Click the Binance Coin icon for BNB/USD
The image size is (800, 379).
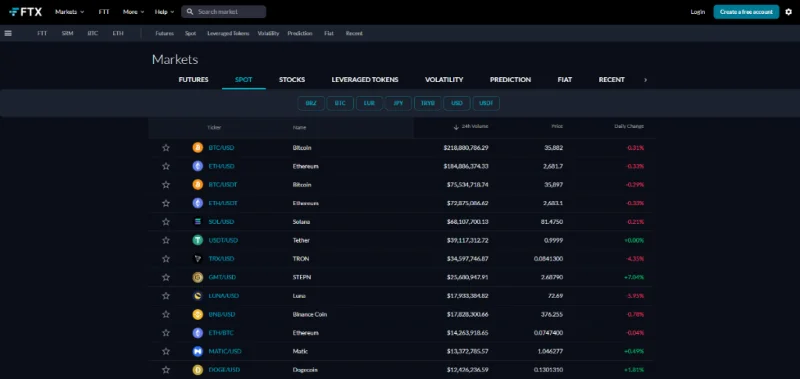tap(197, 314)
